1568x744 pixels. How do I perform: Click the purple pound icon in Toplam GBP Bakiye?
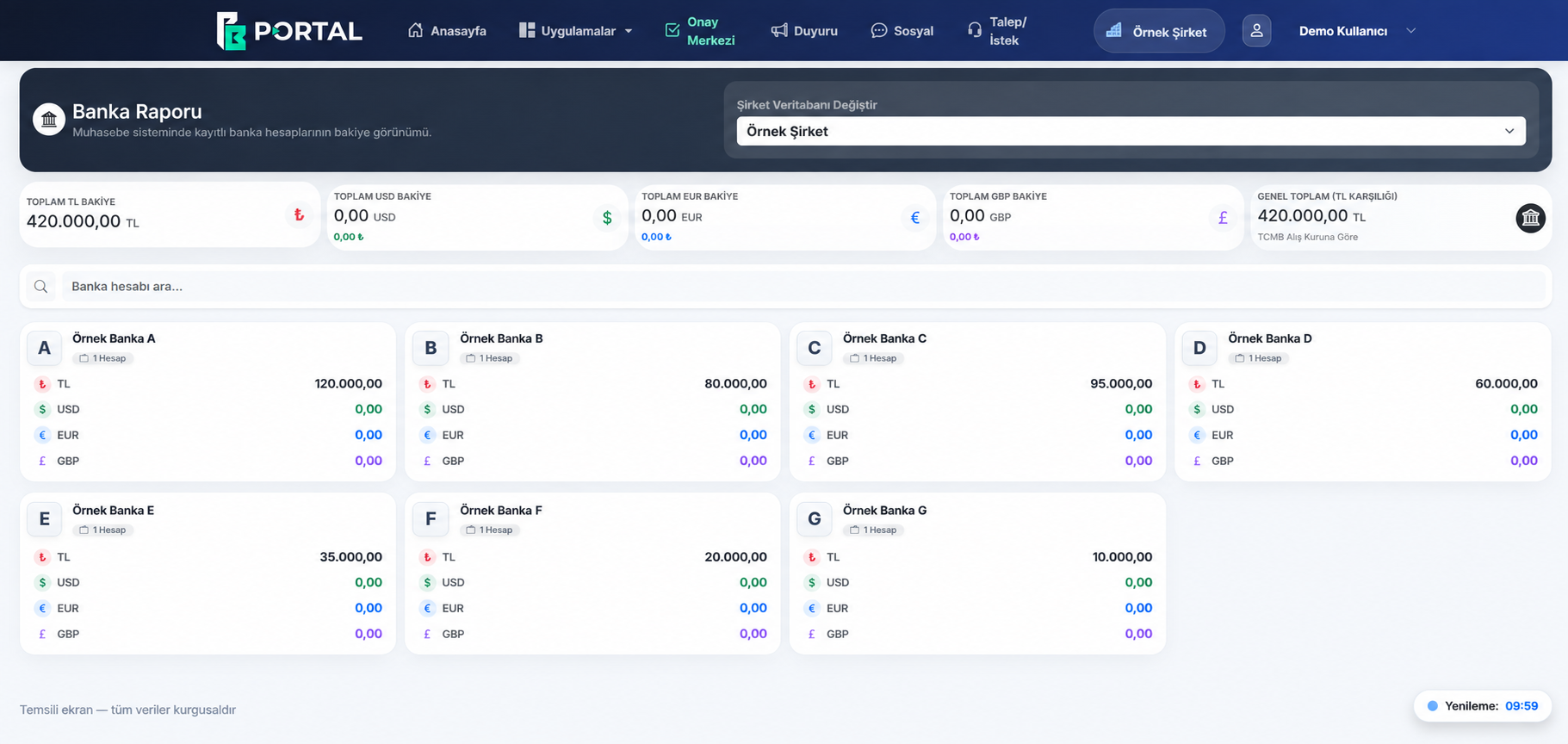pos(1223,218)
